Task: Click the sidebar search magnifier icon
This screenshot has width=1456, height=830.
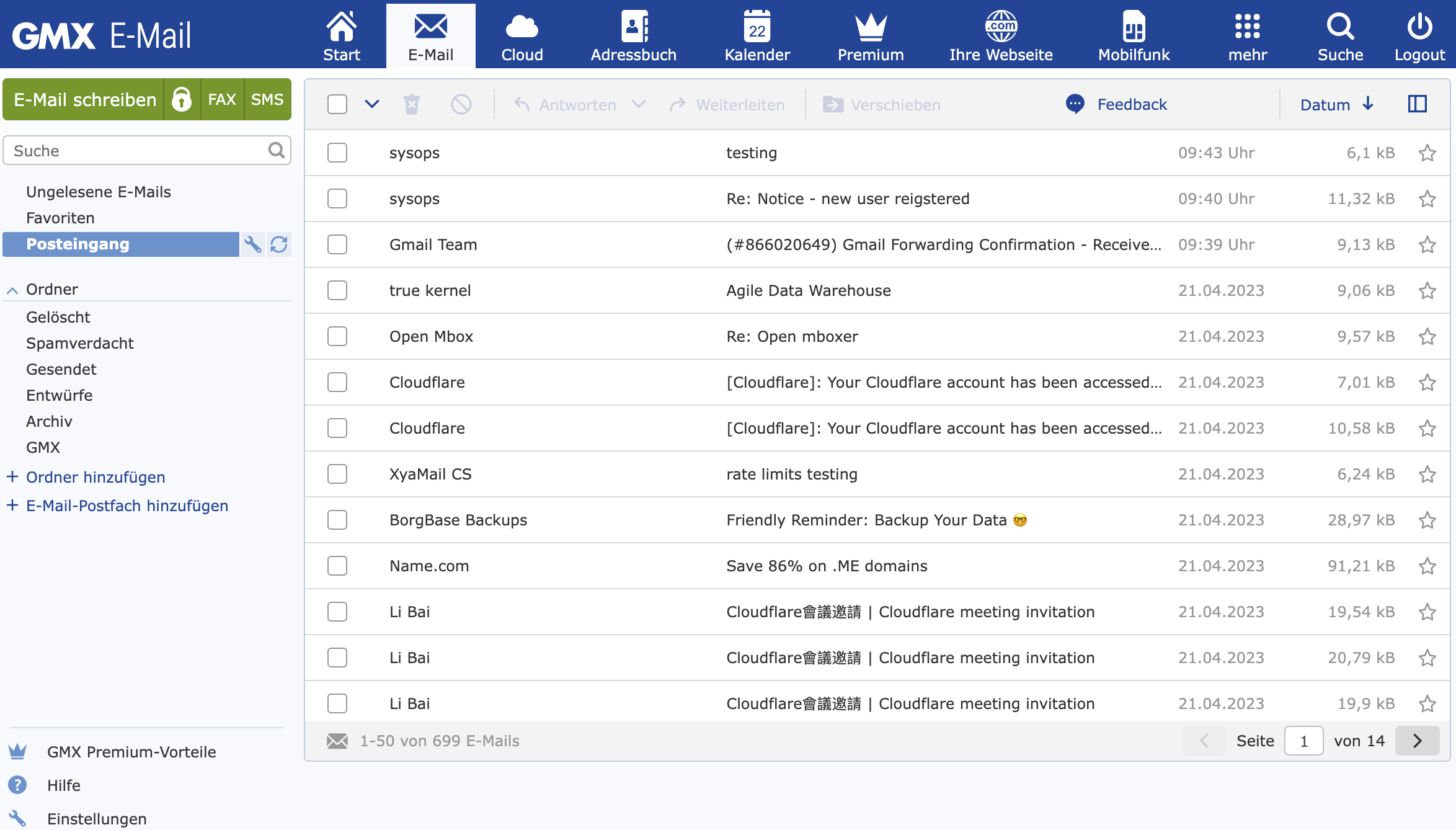Action: (277, 151)
